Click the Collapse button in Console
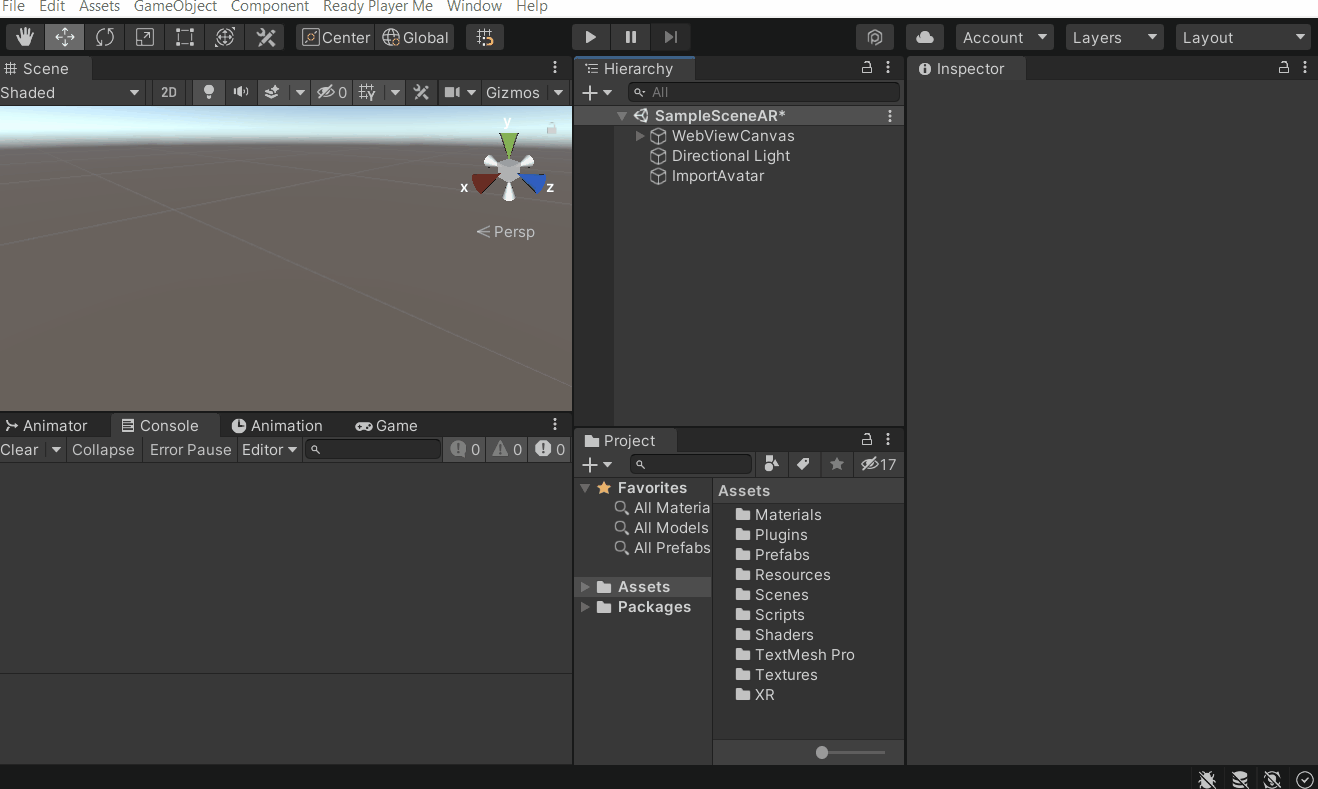 103,449
